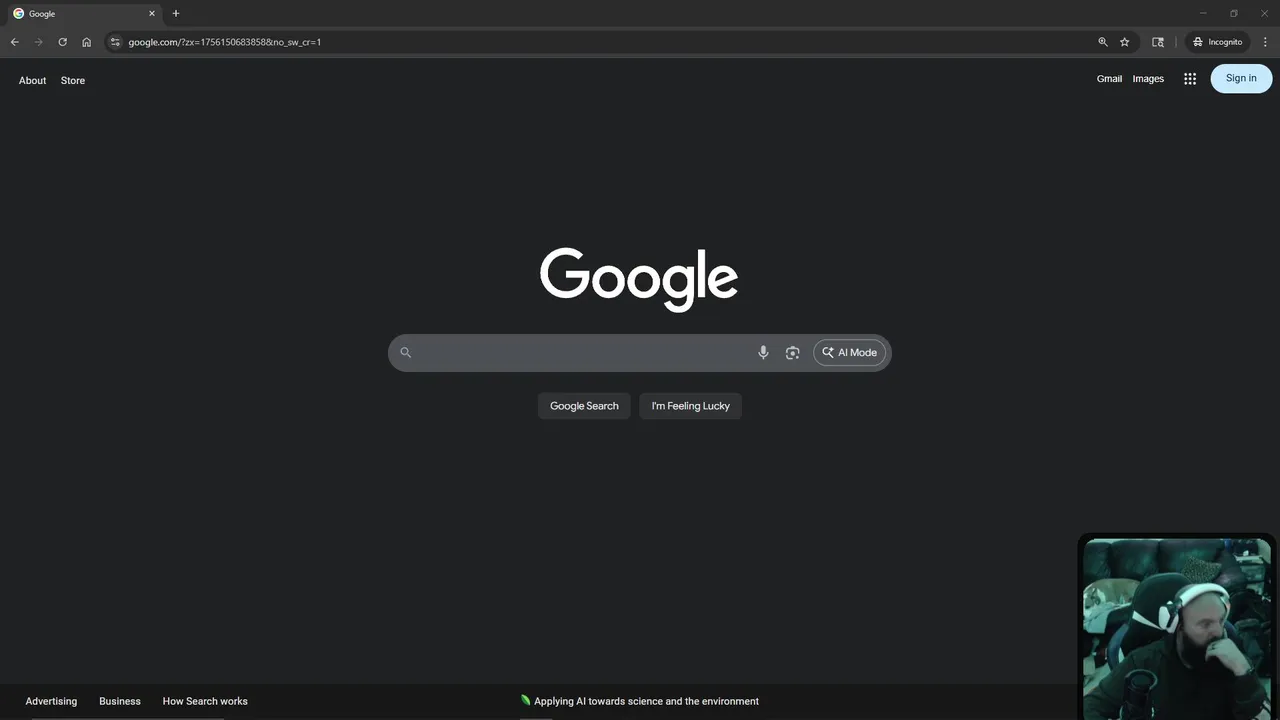Switch to AI Mode
The width and height of the screenshot is (1280, 720).
[x=850, y=352]
